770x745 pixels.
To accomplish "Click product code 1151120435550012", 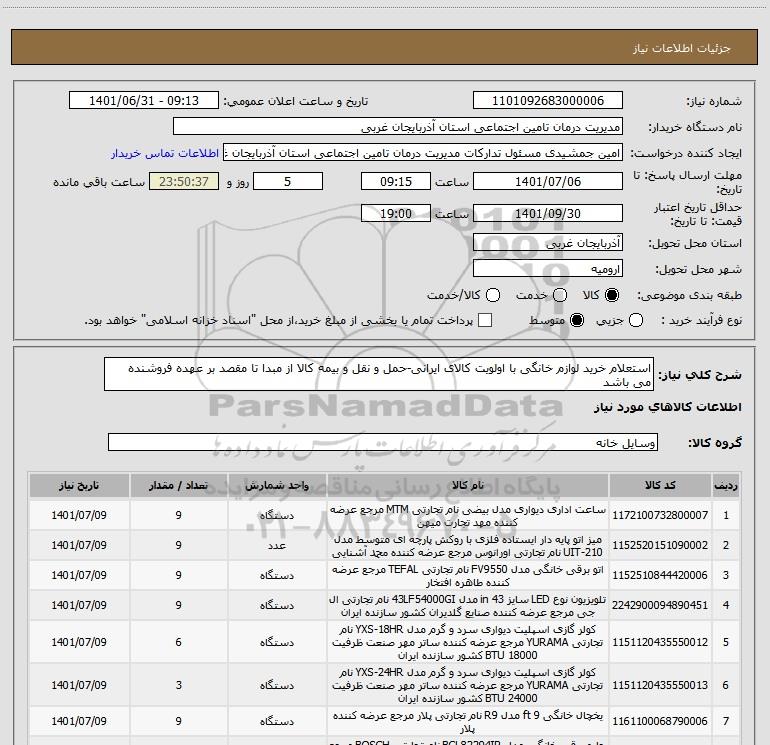I will 660,642.
